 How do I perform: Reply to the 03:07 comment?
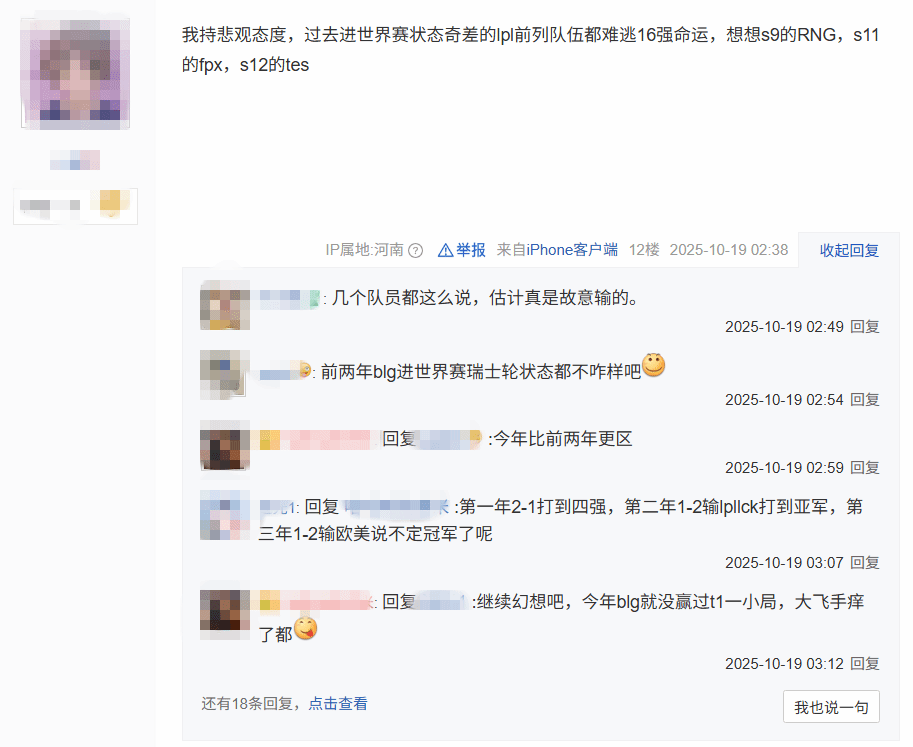coord(865,562)
